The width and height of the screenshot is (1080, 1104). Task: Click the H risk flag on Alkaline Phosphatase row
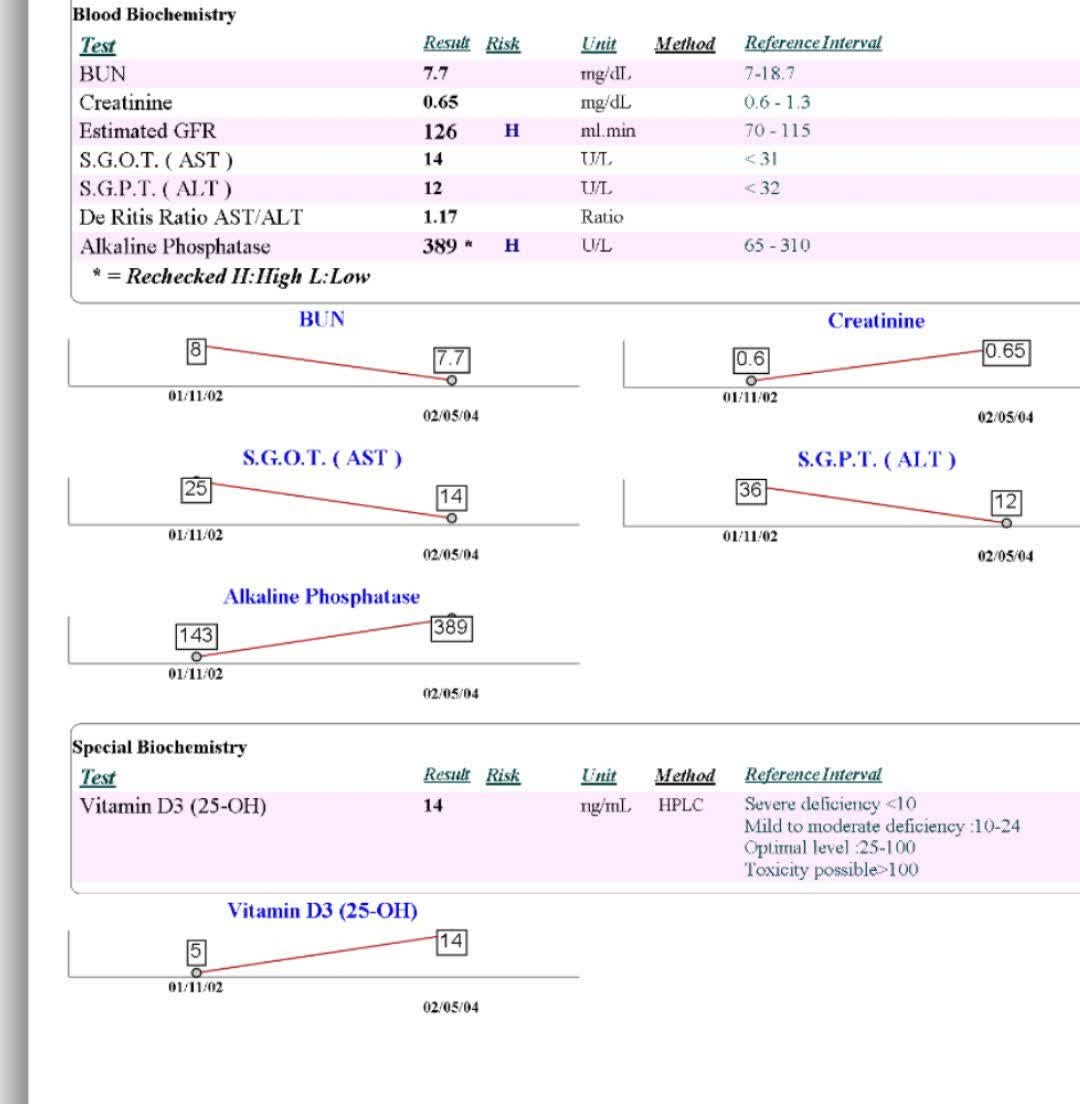(511, 246)
